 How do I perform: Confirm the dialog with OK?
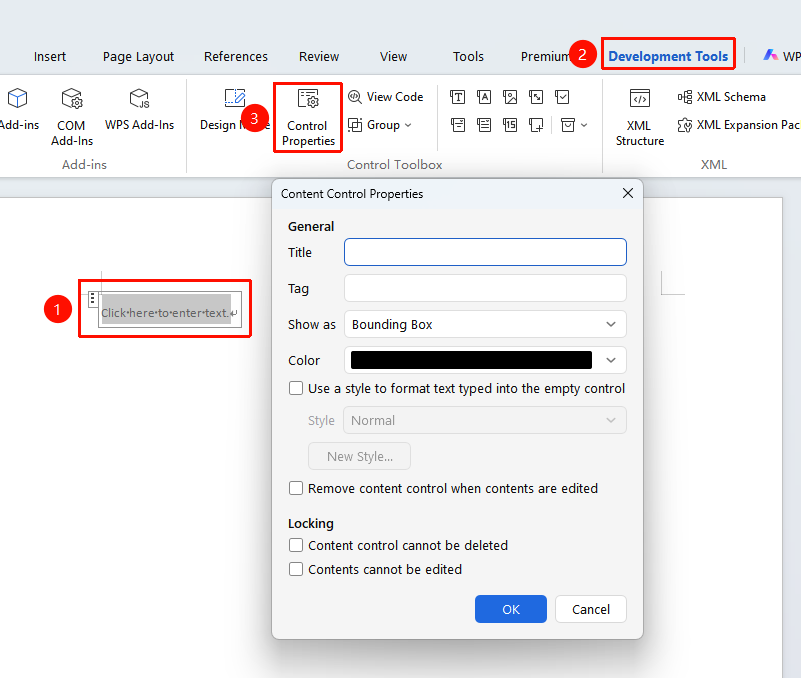(511, 609)
